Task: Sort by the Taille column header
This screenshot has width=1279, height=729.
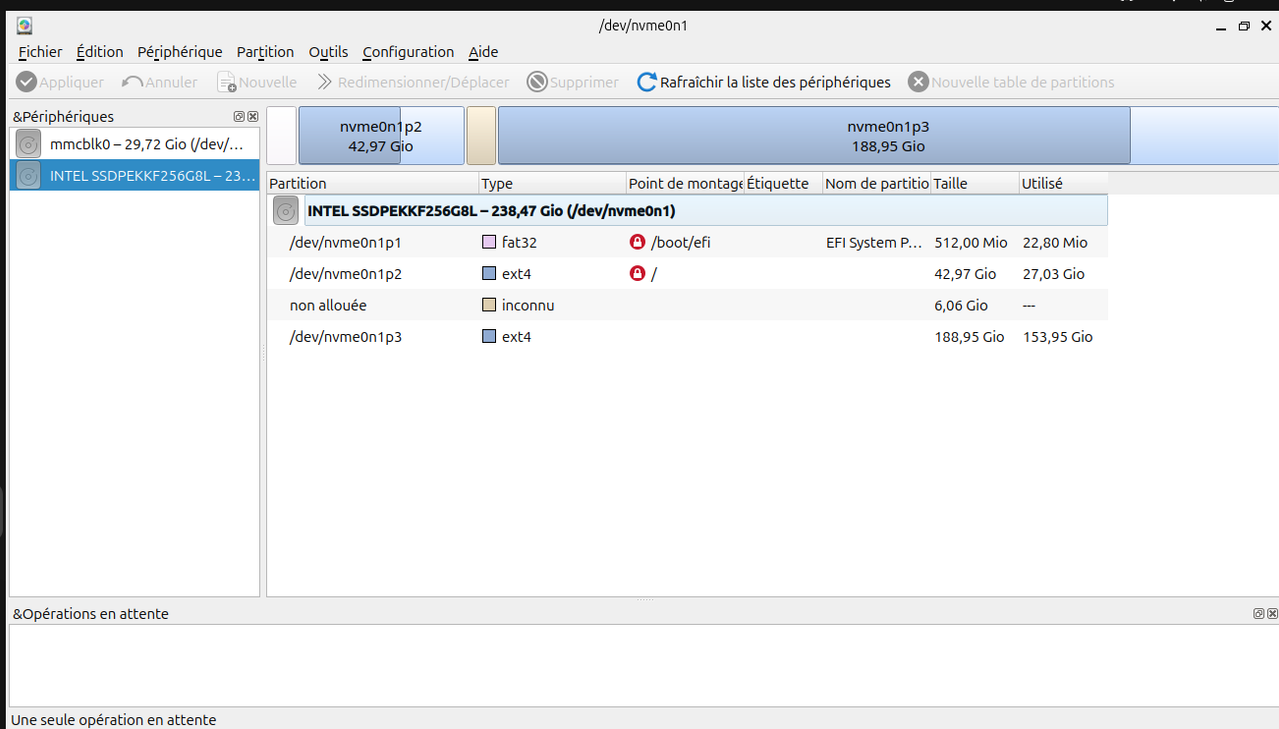Action: click(975, 183)
